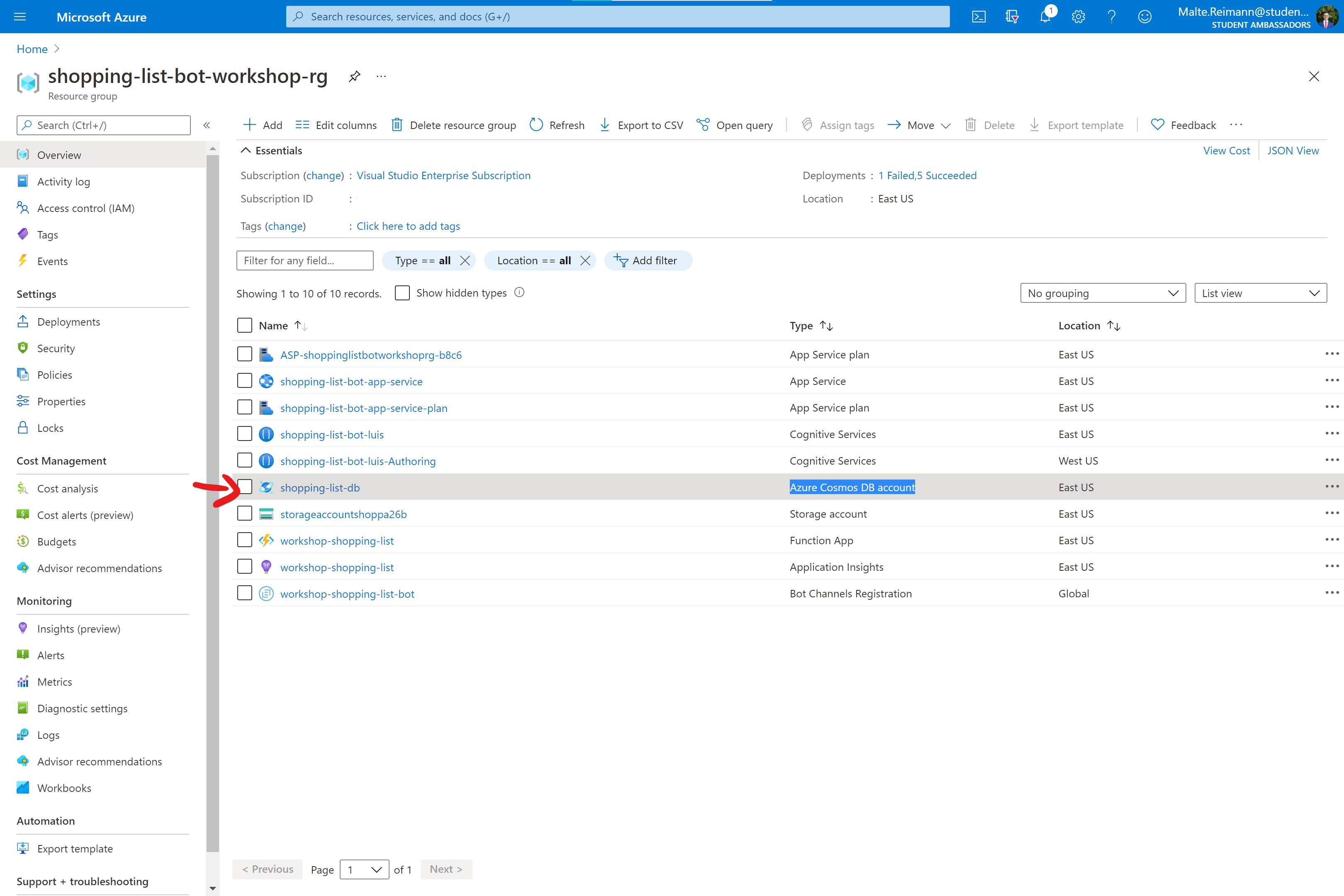The width and height of the screenshot is (1344, 896).
Task: Open Activity log in sidebar
Action: [63, 182]
